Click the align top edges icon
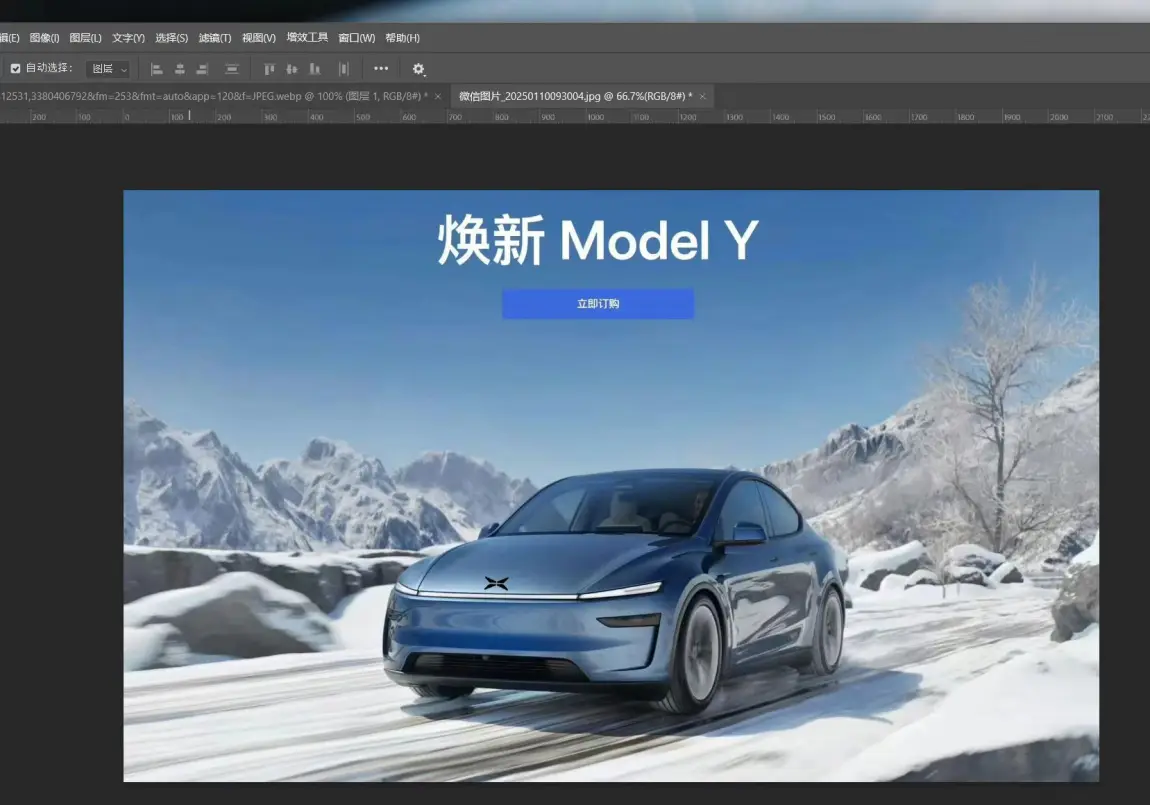Image resolution: width=1150 pixels, height=805 pixels. 269,69
